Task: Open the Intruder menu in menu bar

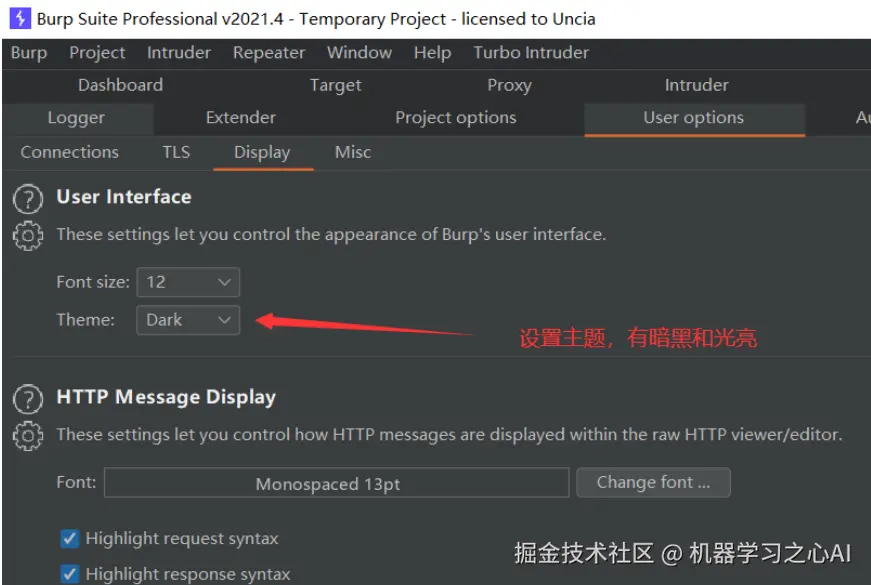Action: tap(179, 53)
